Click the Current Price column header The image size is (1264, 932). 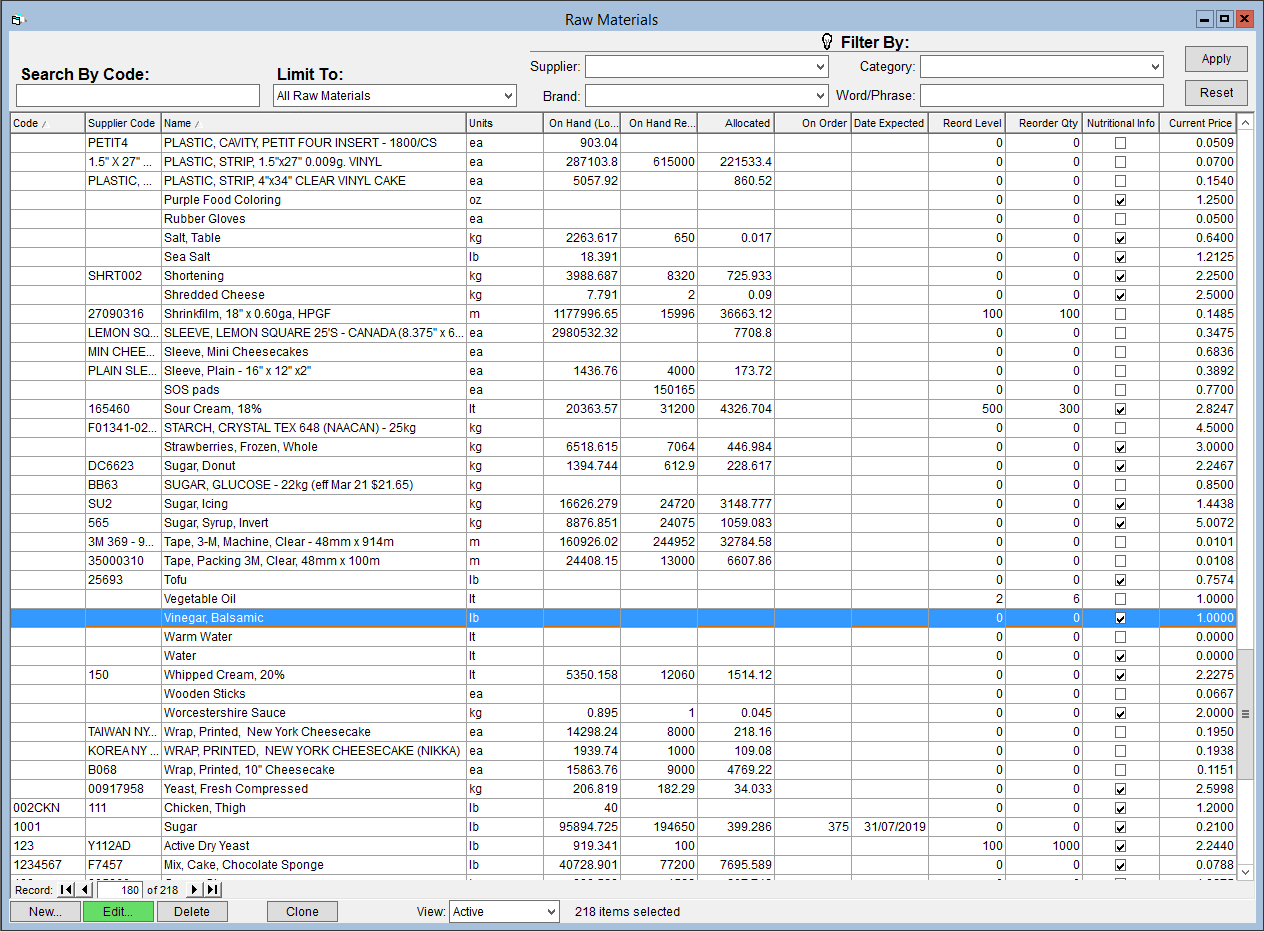(x=1198, y=123)
